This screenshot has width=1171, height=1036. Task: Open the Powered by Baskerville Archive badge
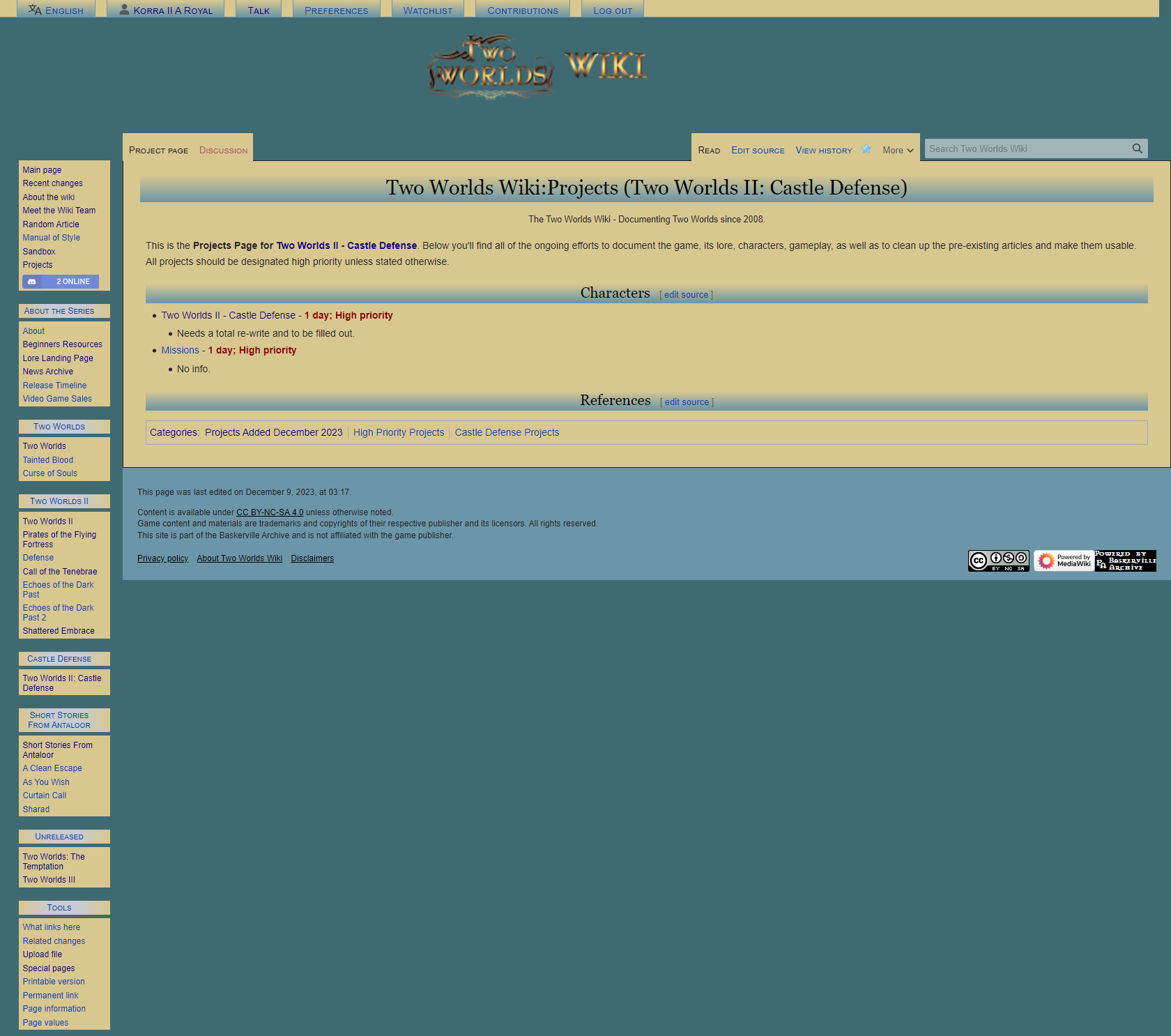(1125, 561)
